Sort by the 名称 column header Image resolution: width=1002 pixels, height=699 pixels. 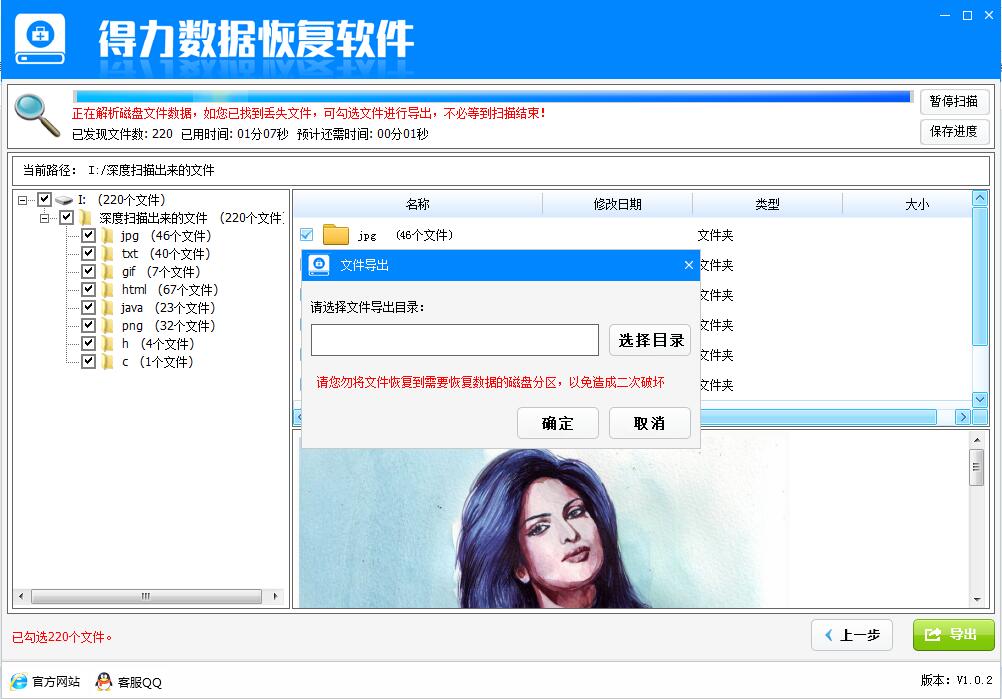(418, 204)
